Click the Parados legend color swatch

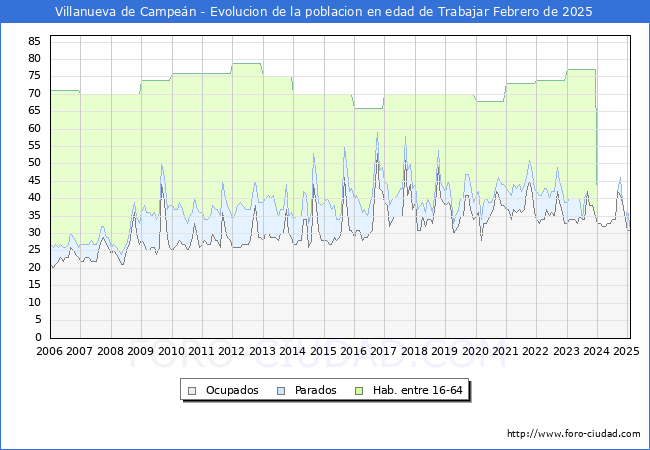coord(281,391)
